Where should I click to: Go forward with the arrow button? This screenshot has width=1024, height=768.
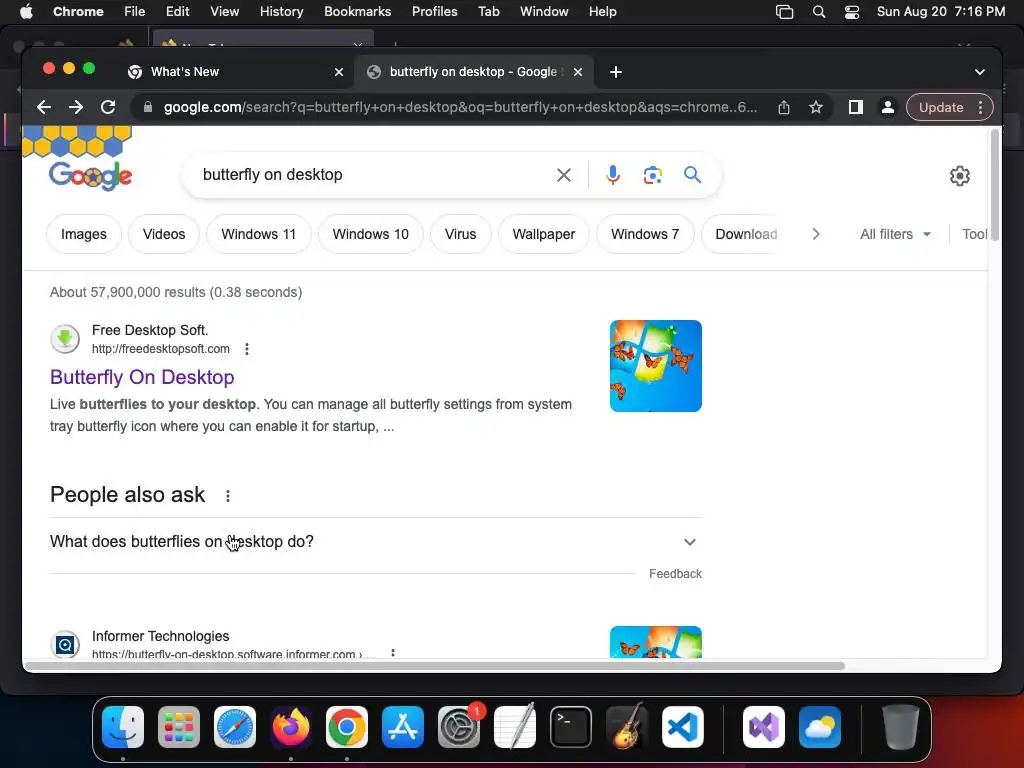76,107
